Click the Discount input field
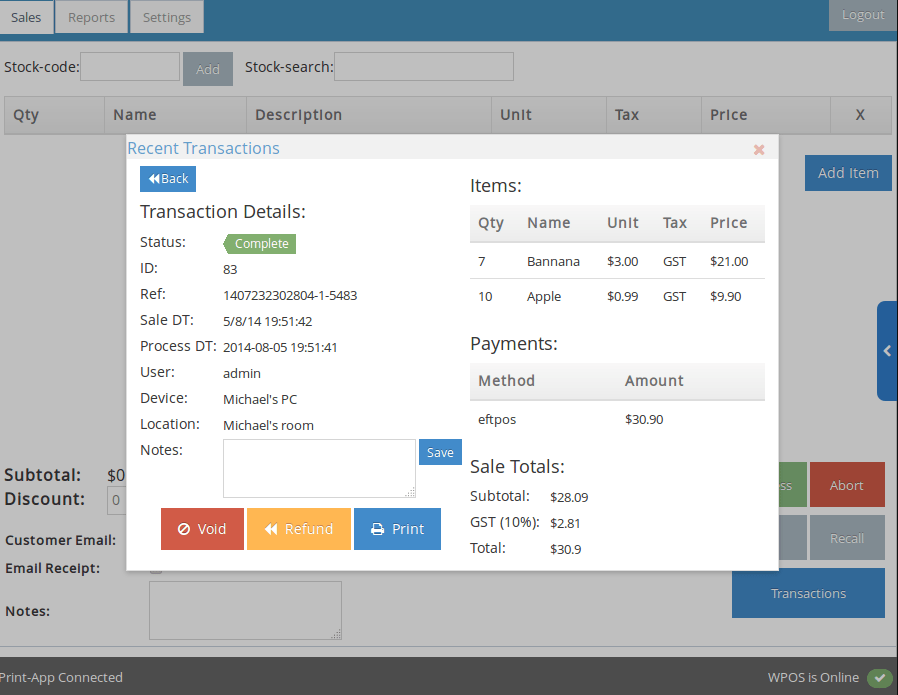898x695 pixels. point(117,500)
